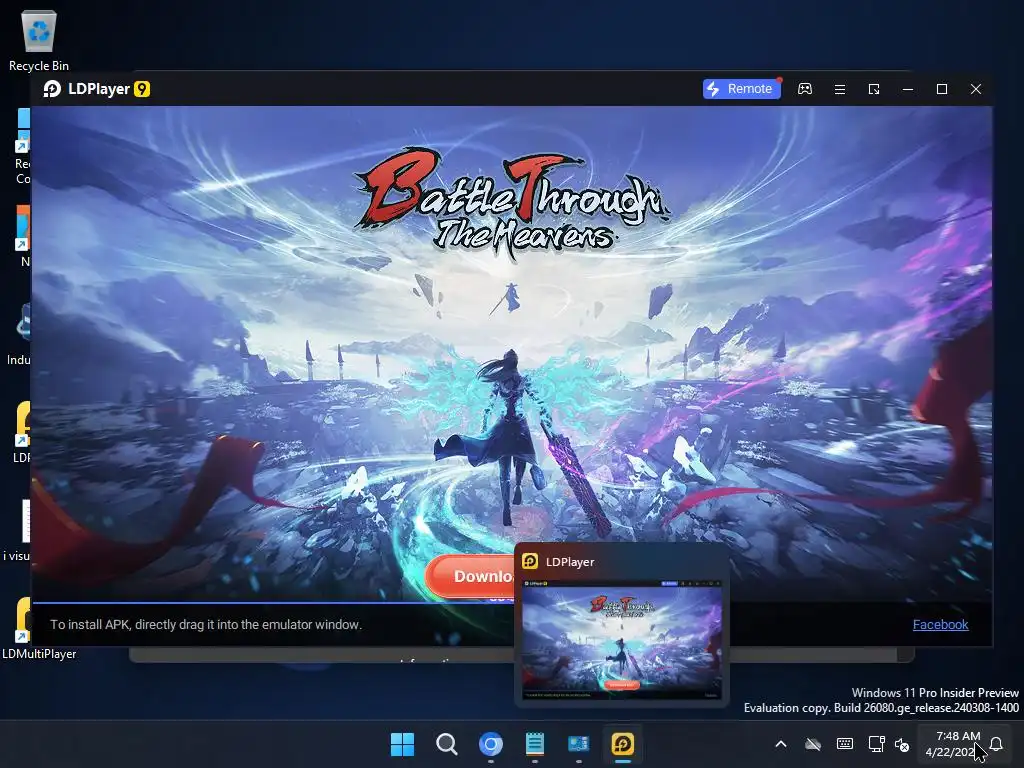
Task: Open the touch keyboard tray icon
Action: pos(844,744)
